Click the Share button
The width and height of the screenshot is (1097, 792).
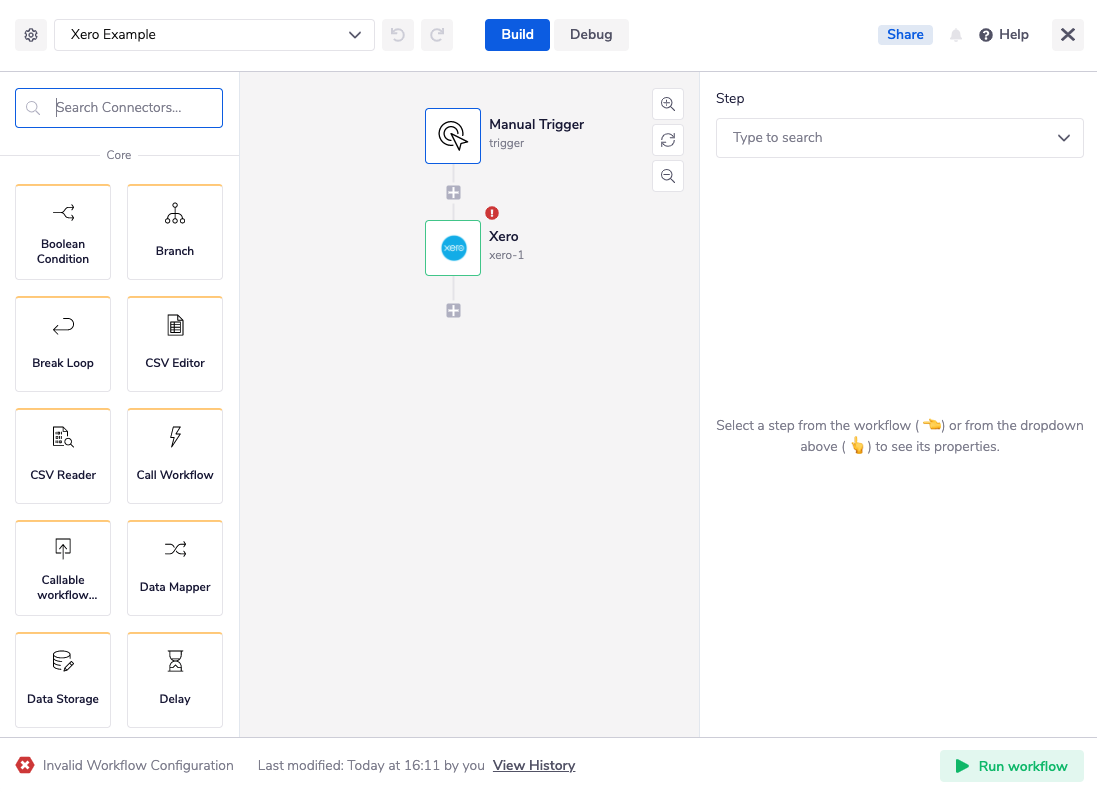pyautogui.click(x=904, y=34)
